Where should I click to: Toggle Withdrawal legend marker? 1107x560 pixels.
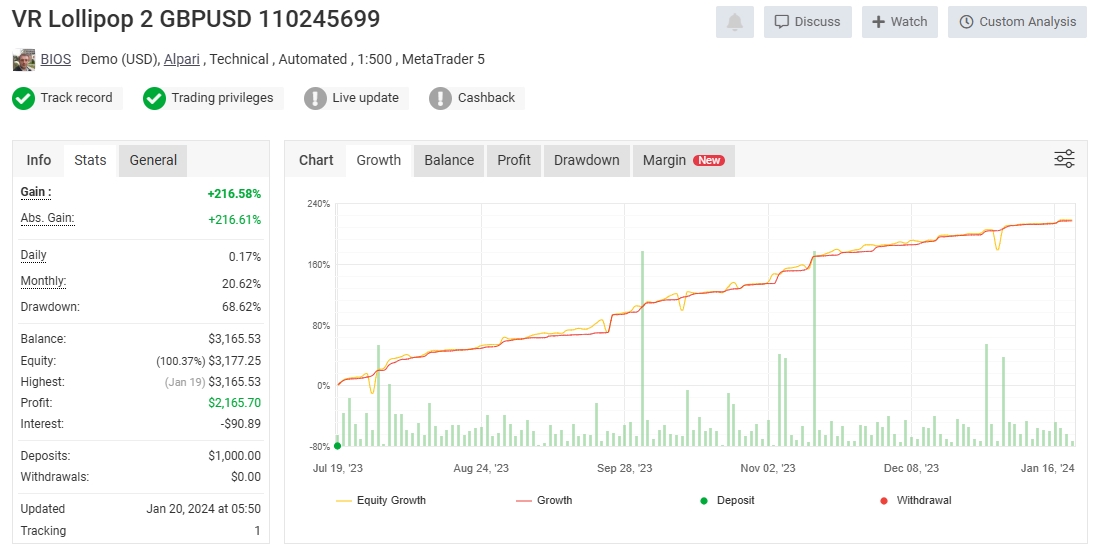coord(916,500)
